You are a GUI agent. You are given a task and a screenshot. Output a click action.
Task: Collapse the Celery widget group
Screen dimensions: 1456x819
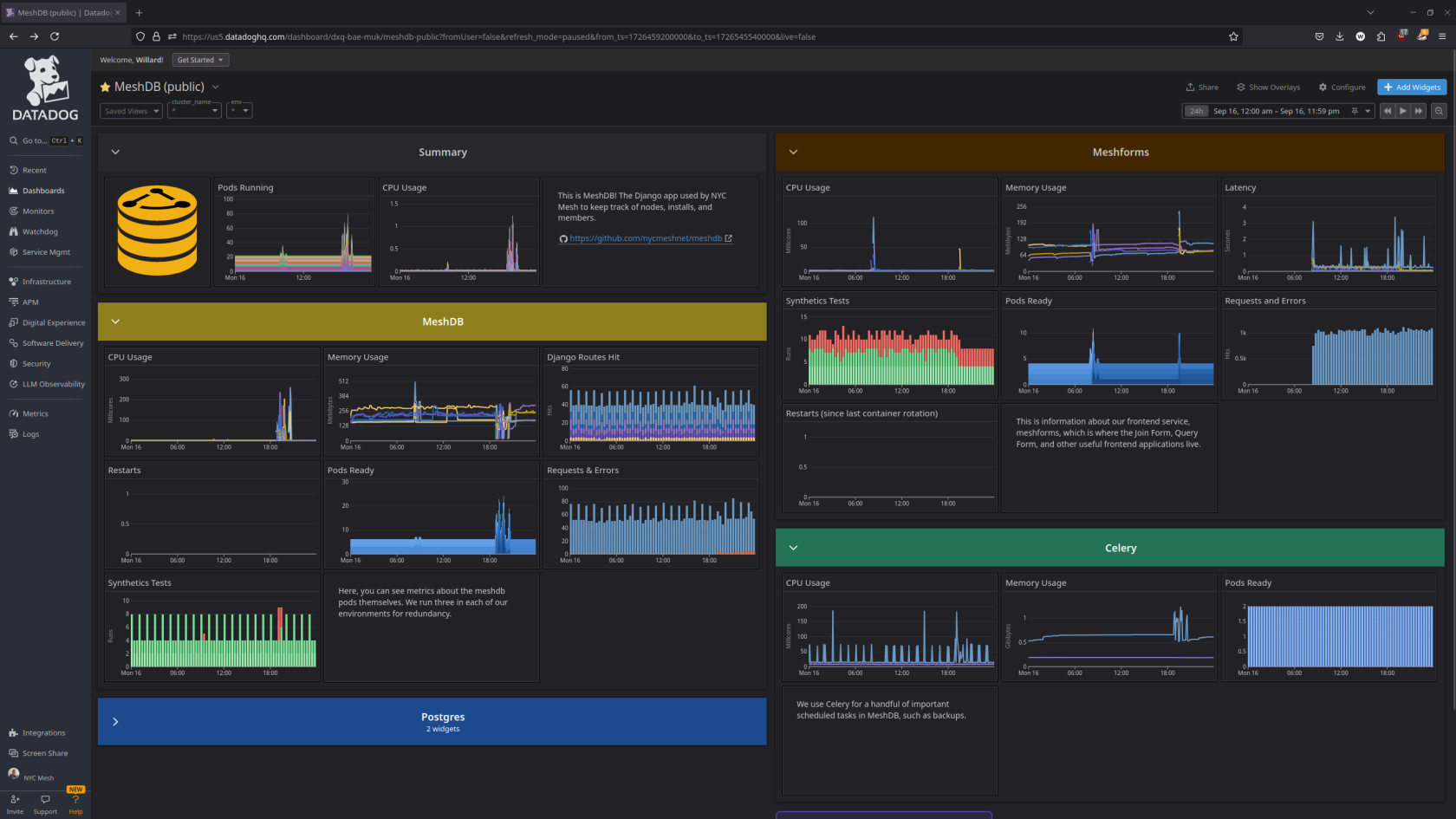pyautogui.click(x=793, y=548)
